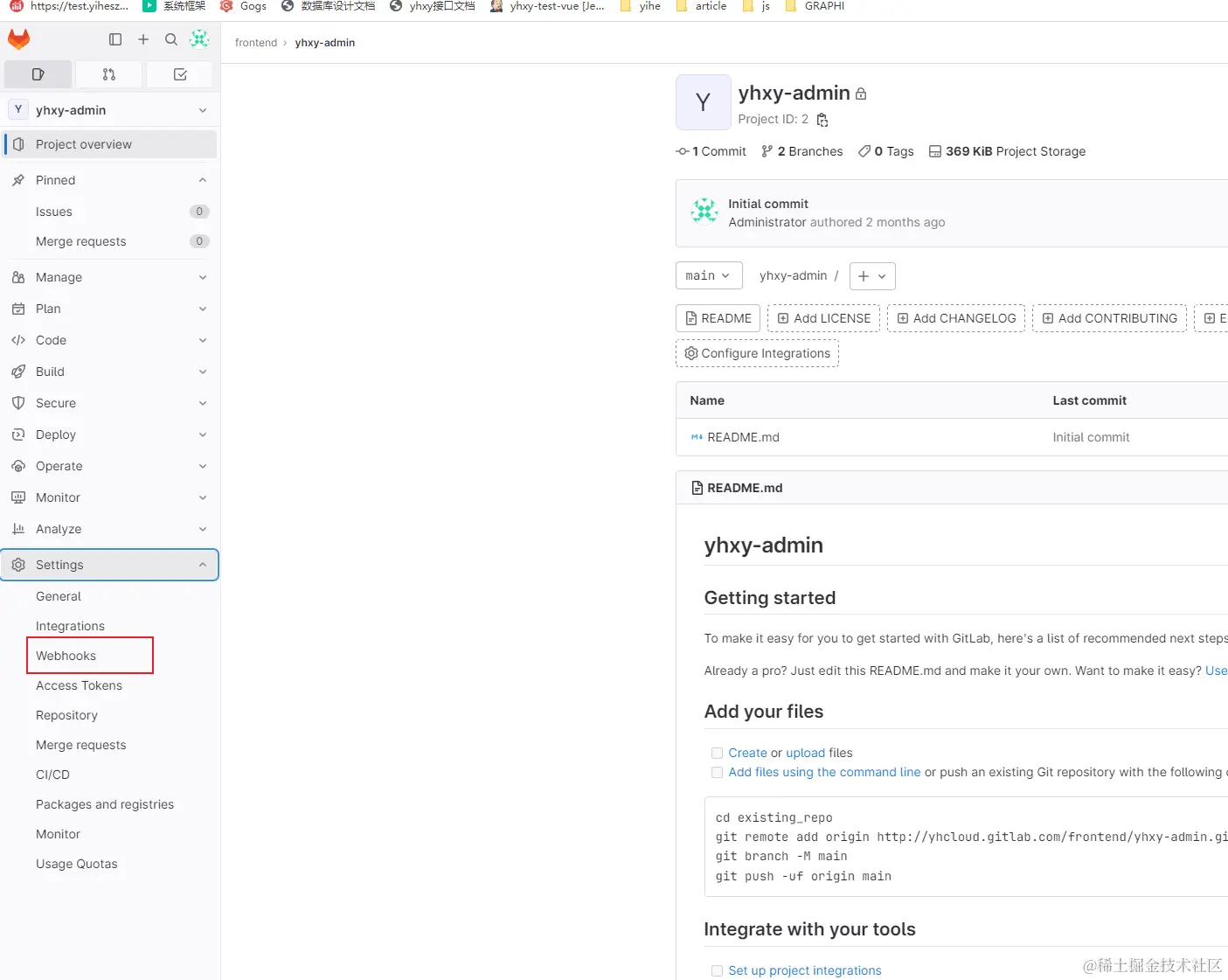Viewport: 1228px width, 980px height.
Task: Tick the 'Set up project integrations' checkbox
Action: point(717,970)
